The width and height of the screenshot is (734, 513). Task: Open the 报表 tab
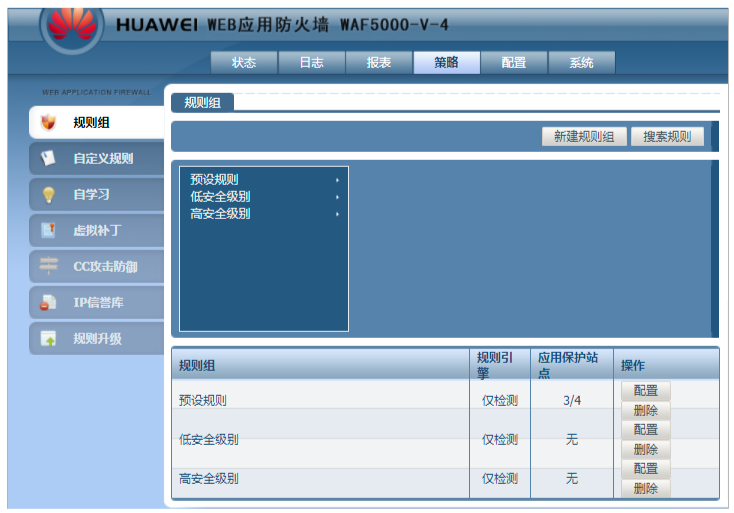click(x=379, y=62)
